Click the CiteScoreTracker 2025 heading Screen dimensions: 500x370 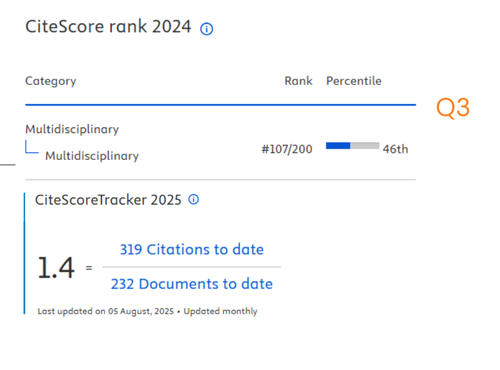[x=108, y=200]
